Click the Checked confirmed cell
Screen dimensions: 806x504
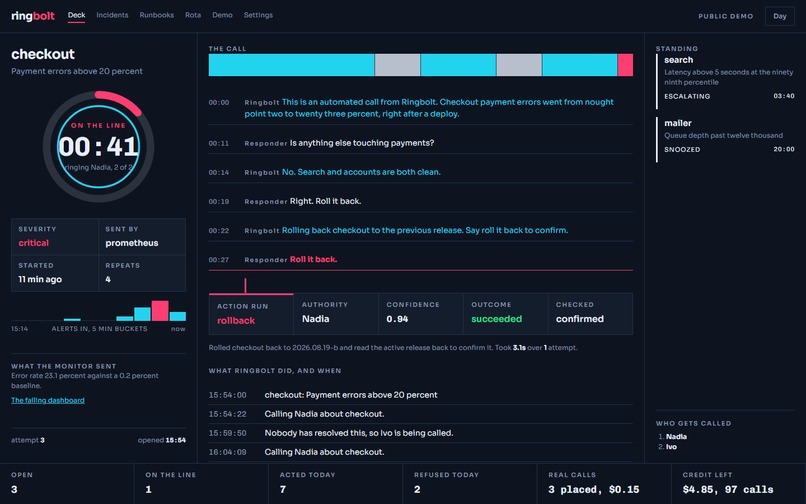click(x=590, y=314)
